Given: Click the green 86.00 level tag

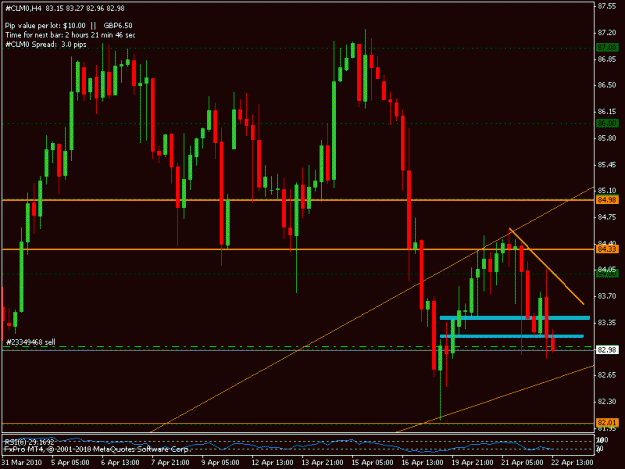Looking at the screenshot, I should 607,124.
